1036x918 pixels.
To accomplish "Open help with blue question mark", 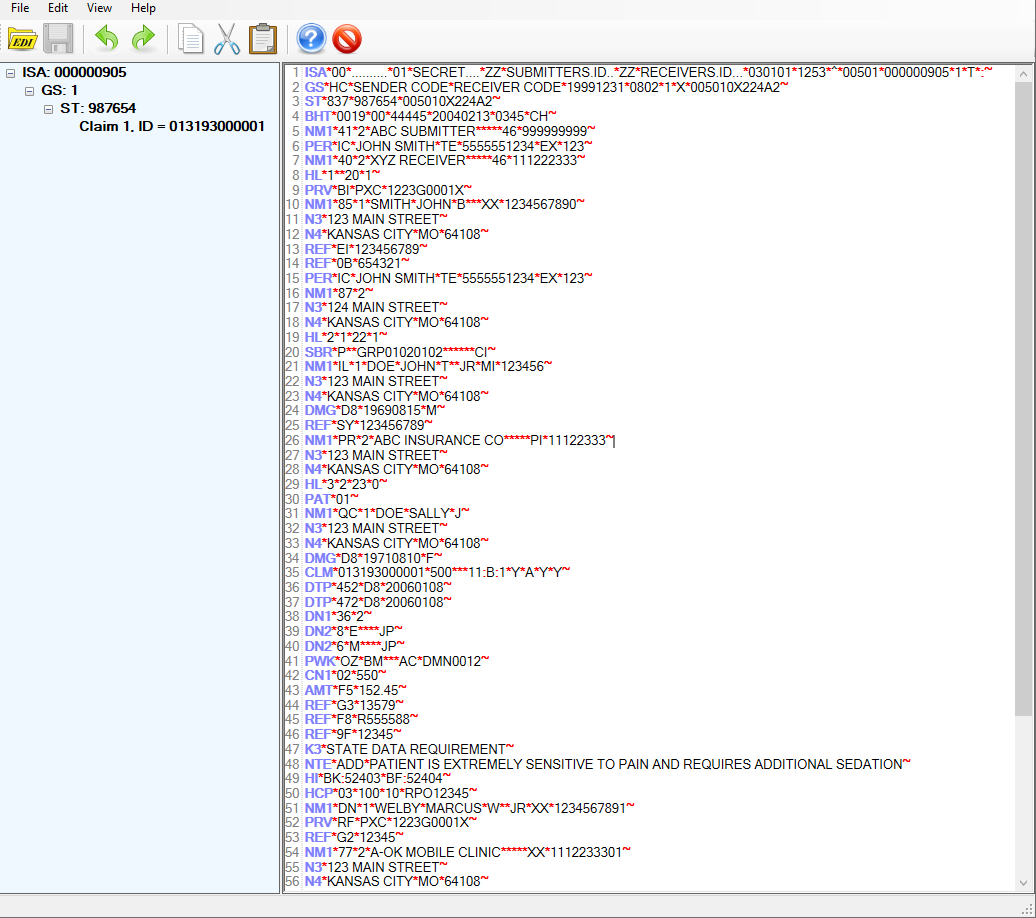I will [x=311, y=39].
